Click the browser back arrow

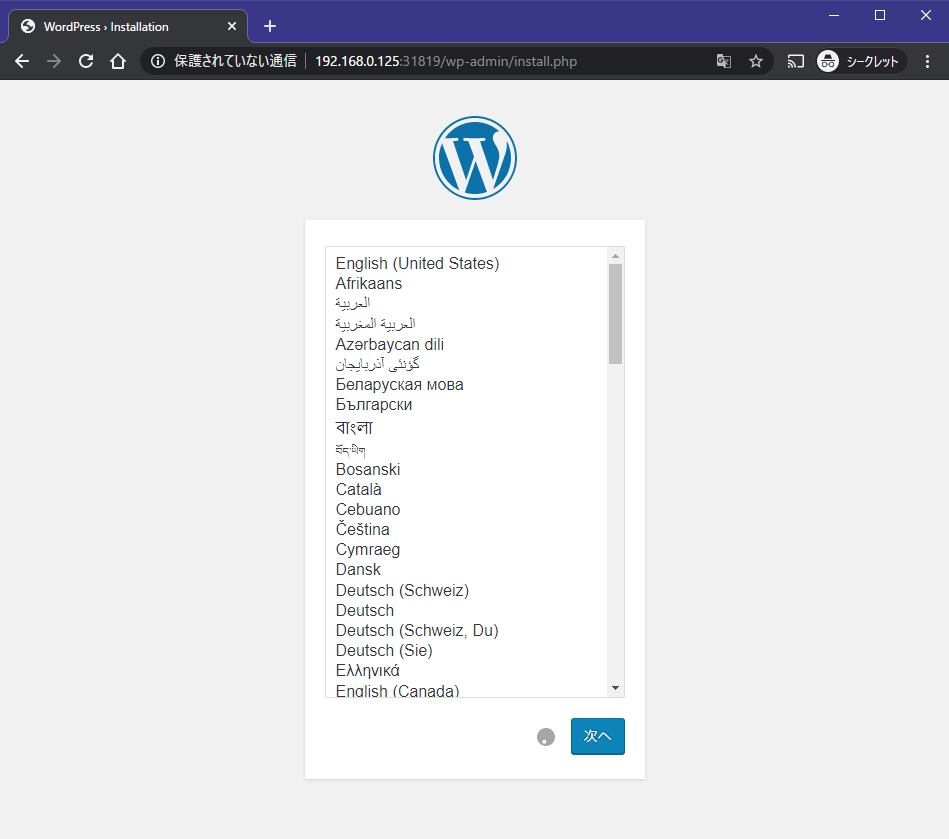22,61
